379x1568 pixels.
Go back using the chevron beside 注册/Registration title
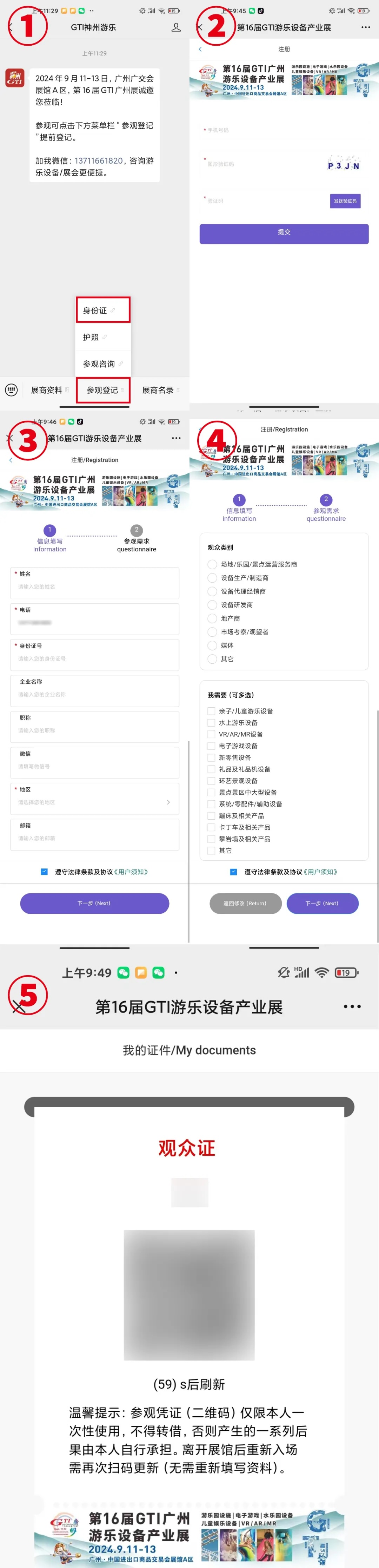click(11, 460)
